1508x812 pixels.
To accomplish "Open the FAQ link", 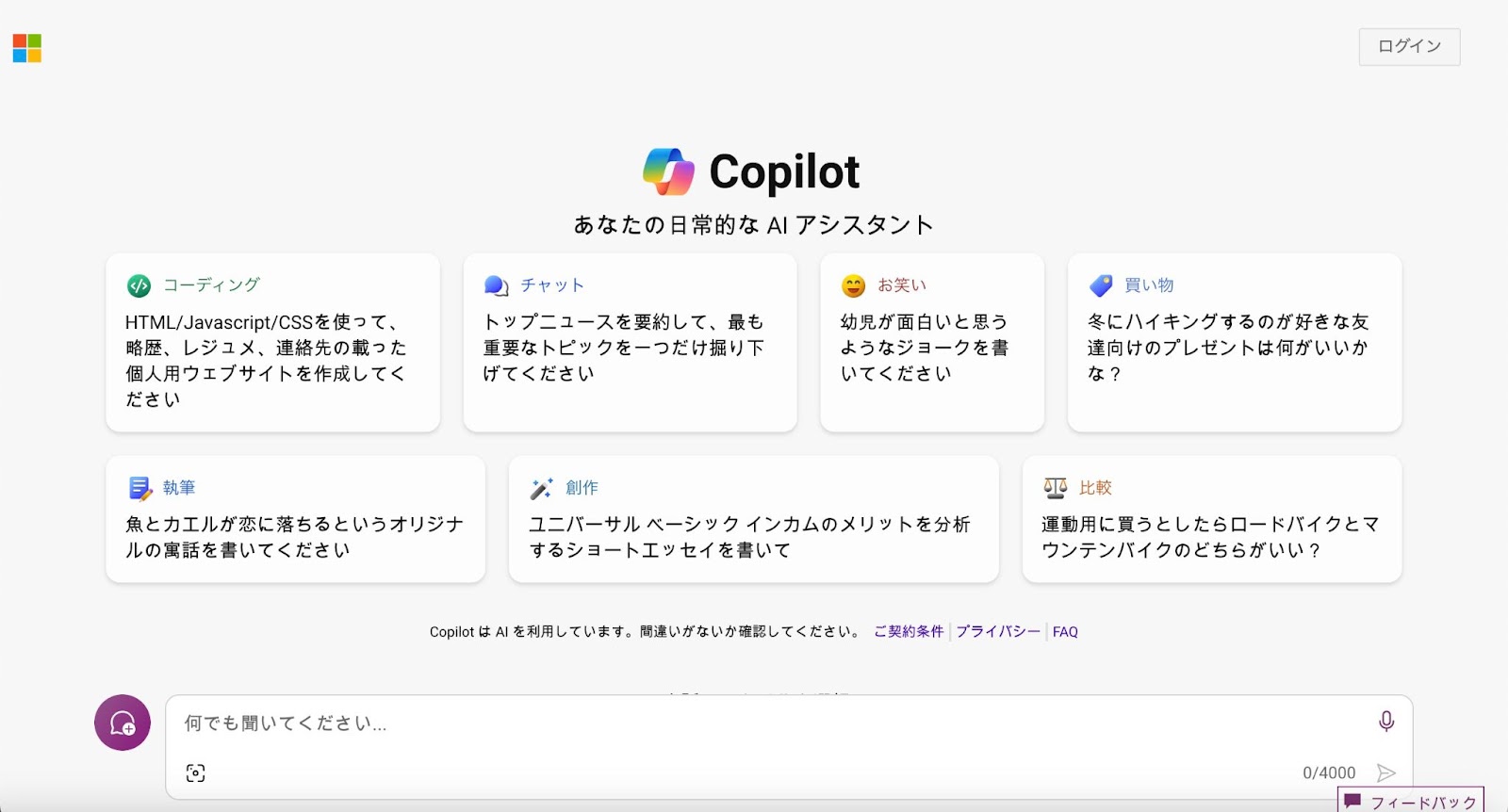I will 1065,631.
